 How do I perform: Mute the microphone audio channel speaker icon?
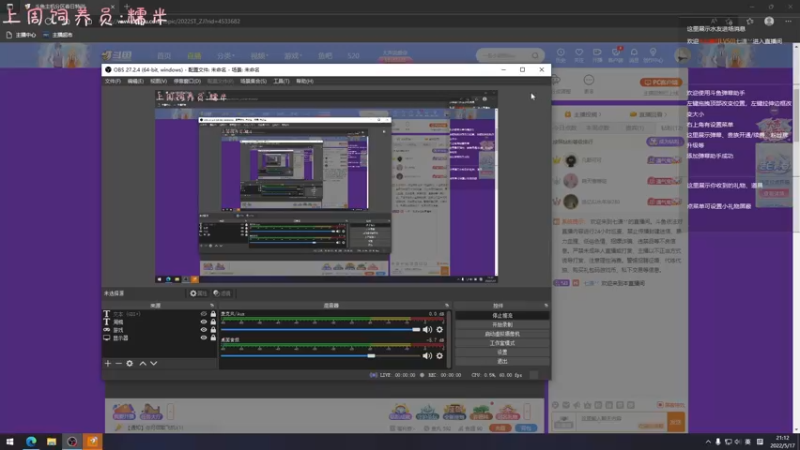[427, 330]
